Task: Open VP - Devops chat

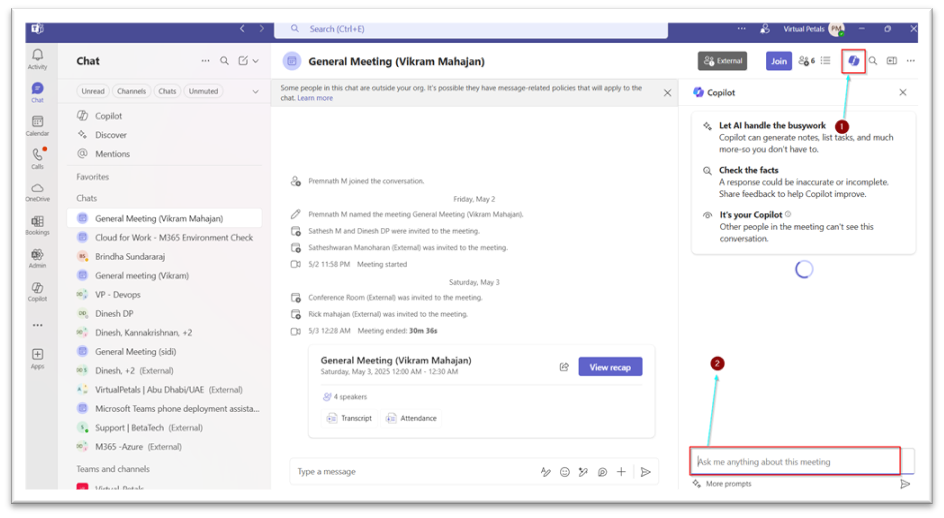Action: point(164,295)
